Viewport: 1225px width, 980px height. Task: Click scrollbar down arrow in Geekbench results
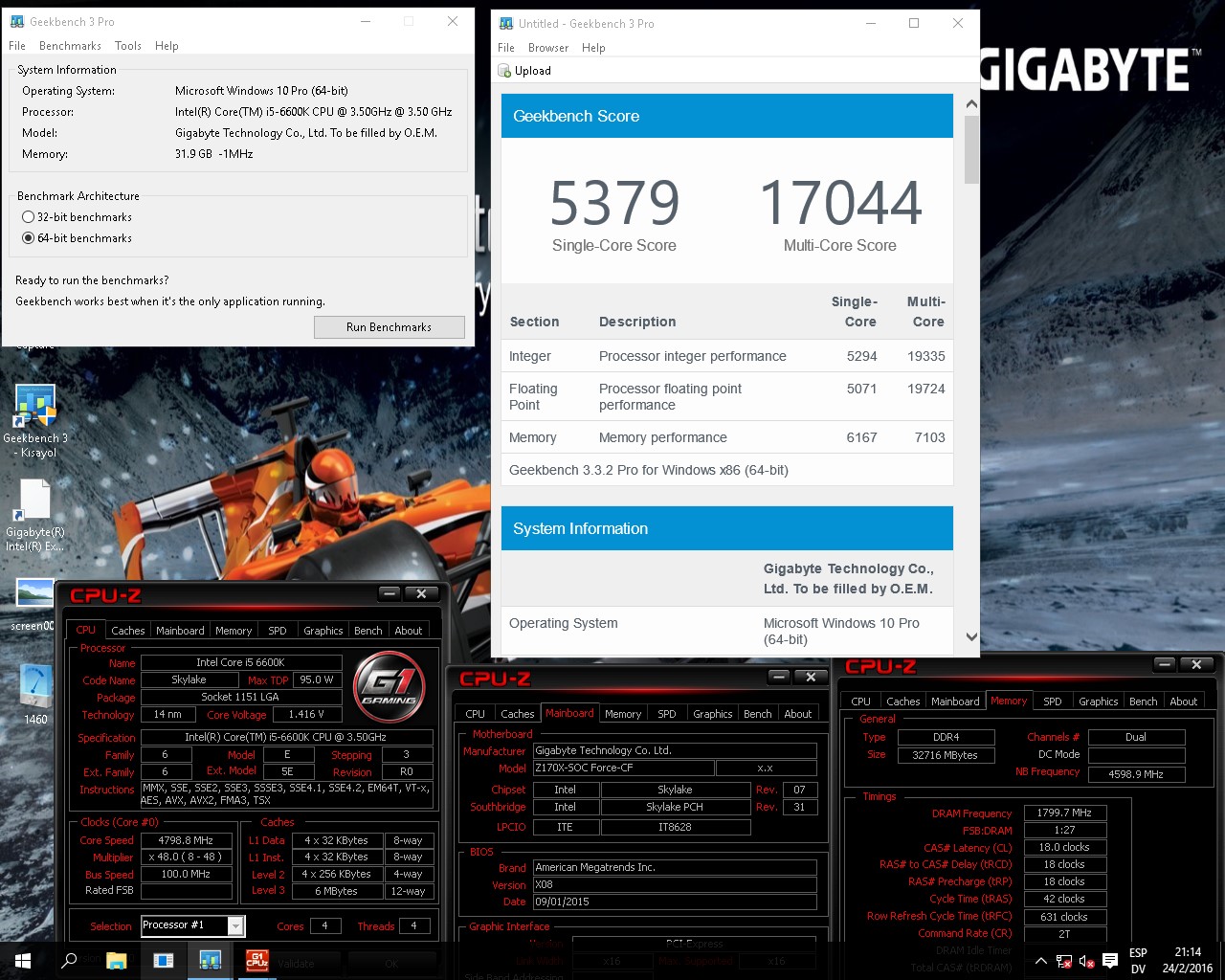[x=971, y=636]
